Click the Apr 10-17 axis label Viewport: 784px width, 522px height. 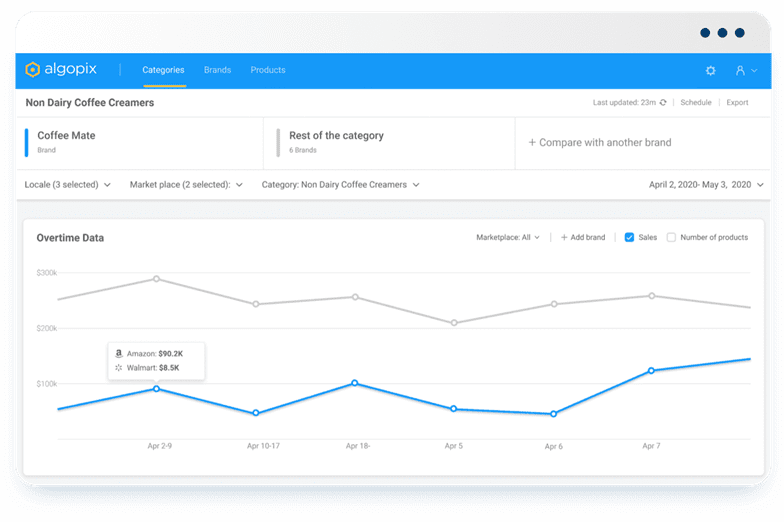tap(264, 446)
